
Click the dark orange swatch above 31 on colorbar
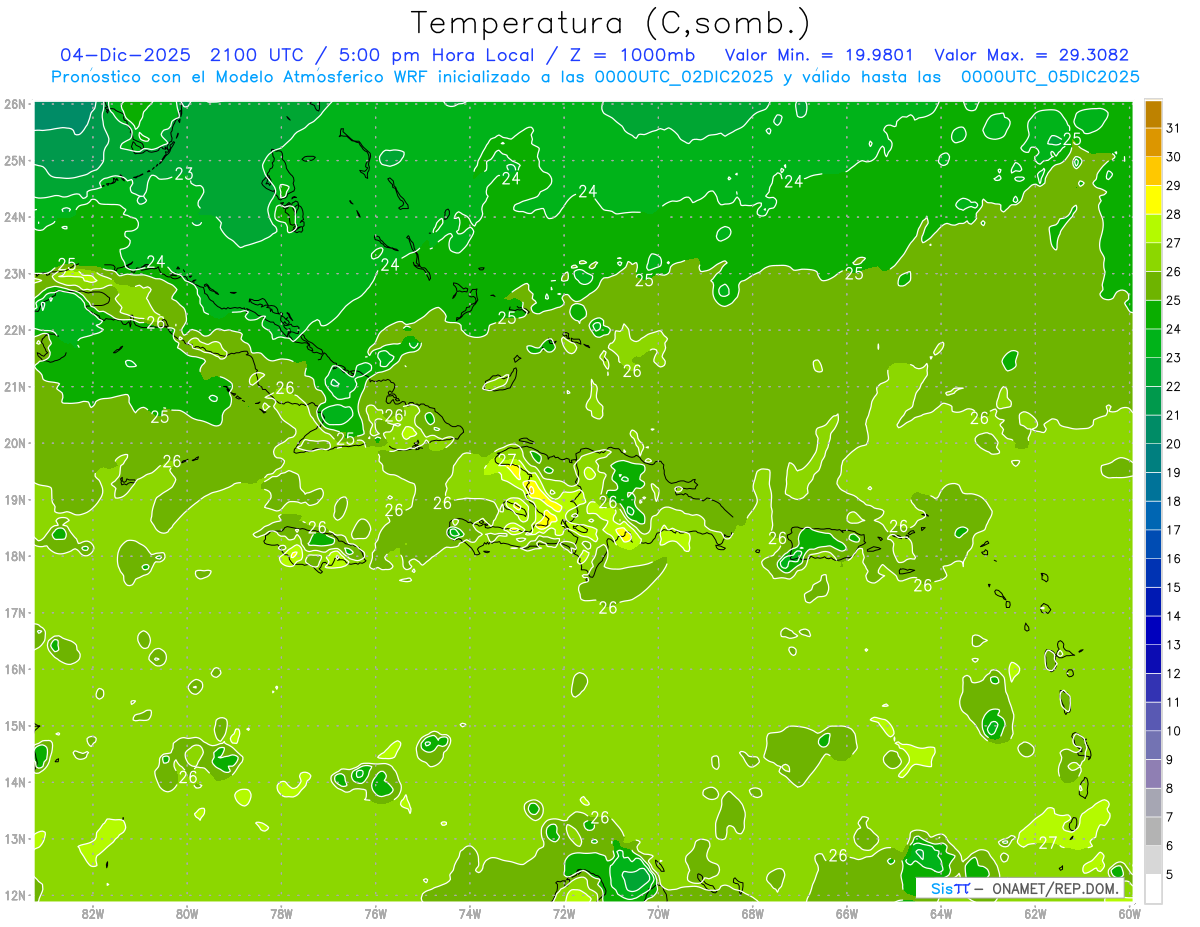1153,114
